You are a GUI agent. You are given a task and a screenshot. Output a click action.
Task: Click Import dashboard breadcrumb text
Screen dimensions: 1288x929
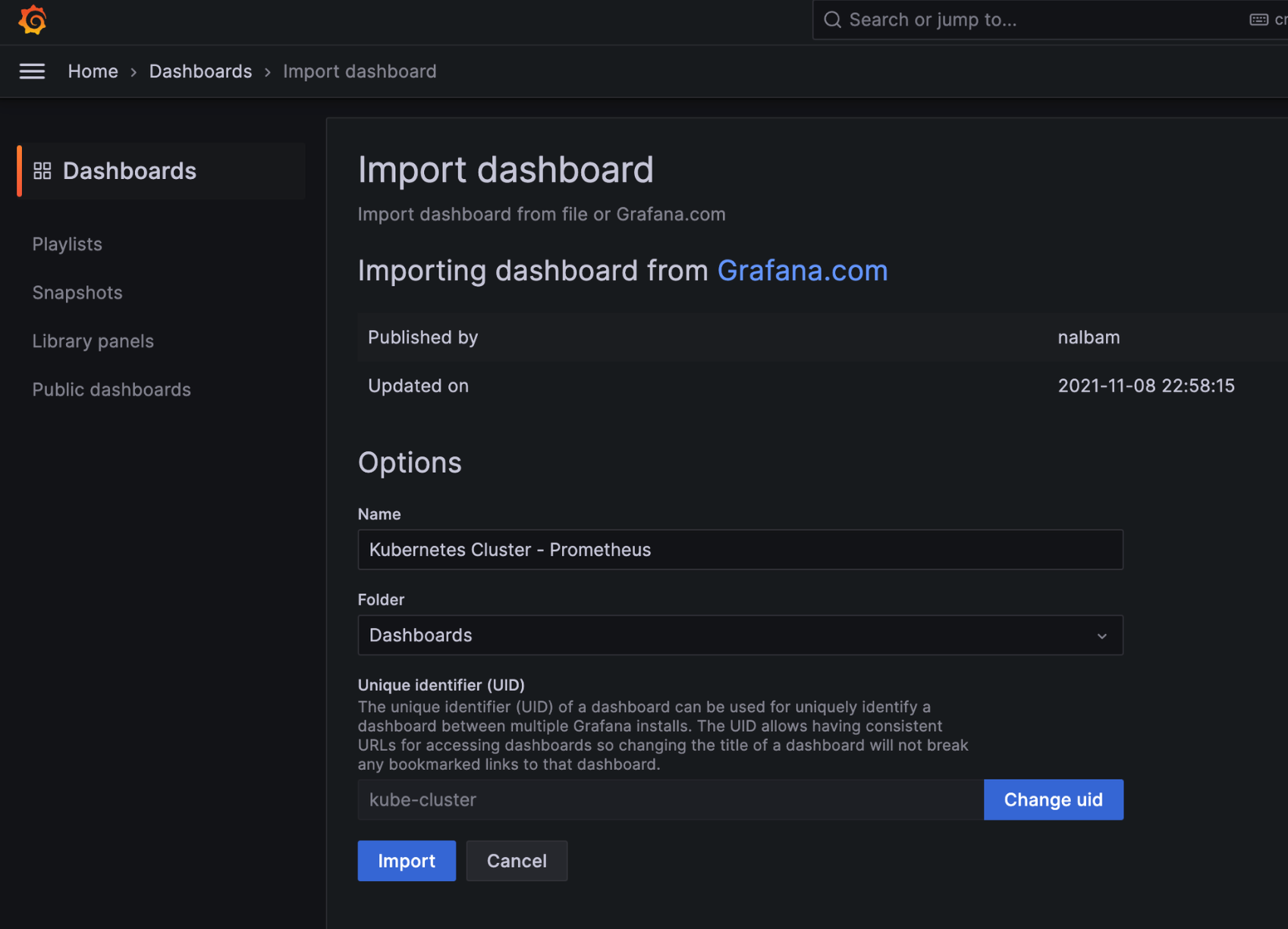[360, 71]
